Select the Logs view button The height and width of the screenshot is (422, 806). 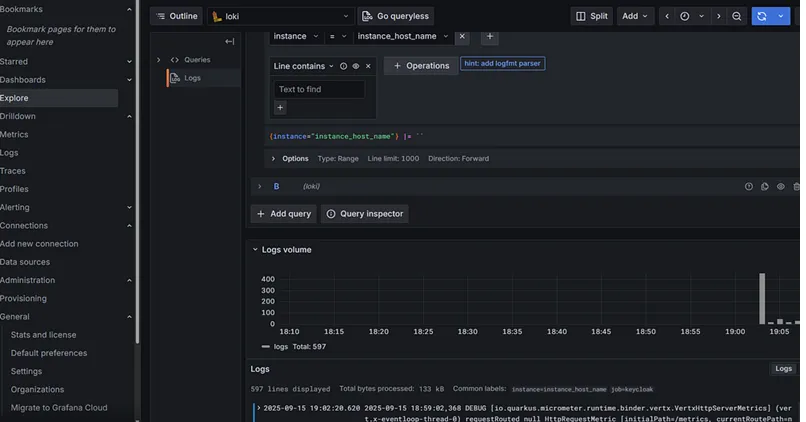click(783, 369)
